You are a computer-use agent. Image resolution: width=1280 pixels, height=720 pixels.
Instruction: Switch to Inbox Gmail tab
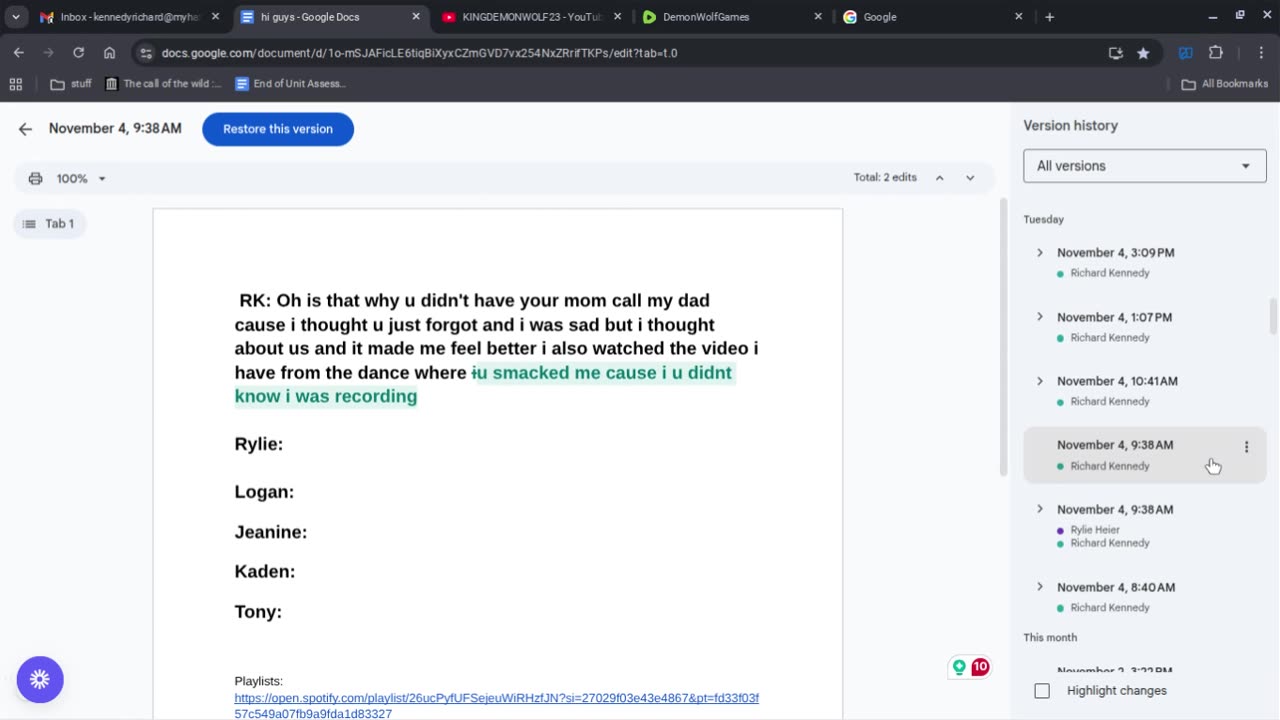[x=127, y=17]
